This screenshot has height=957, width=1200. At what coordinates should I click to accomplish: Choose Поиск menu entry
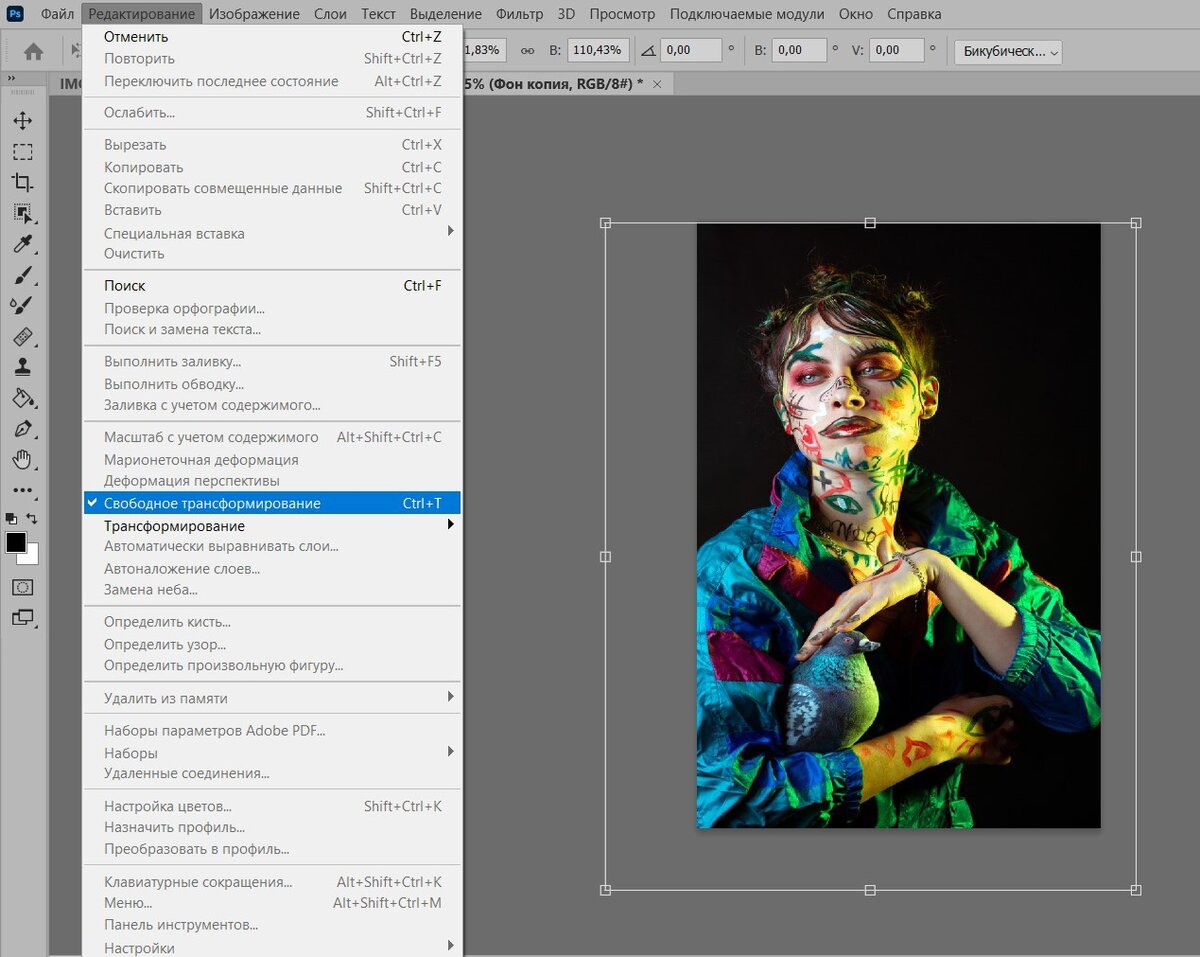272,285
